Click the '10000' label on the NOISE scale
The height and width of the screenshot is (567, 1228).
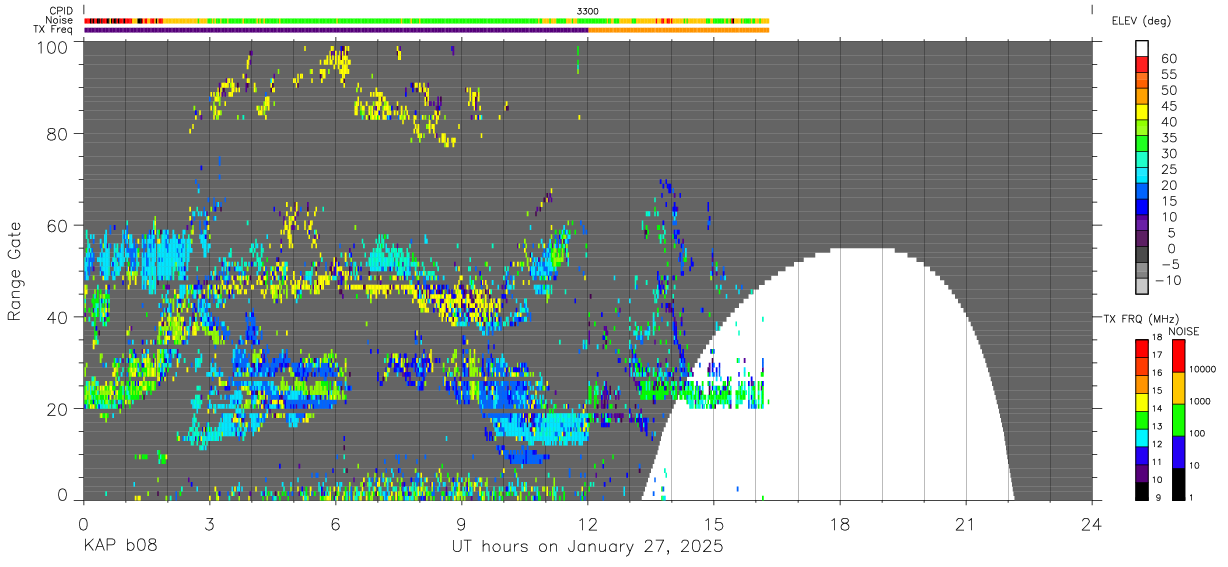click(1205, 370)
